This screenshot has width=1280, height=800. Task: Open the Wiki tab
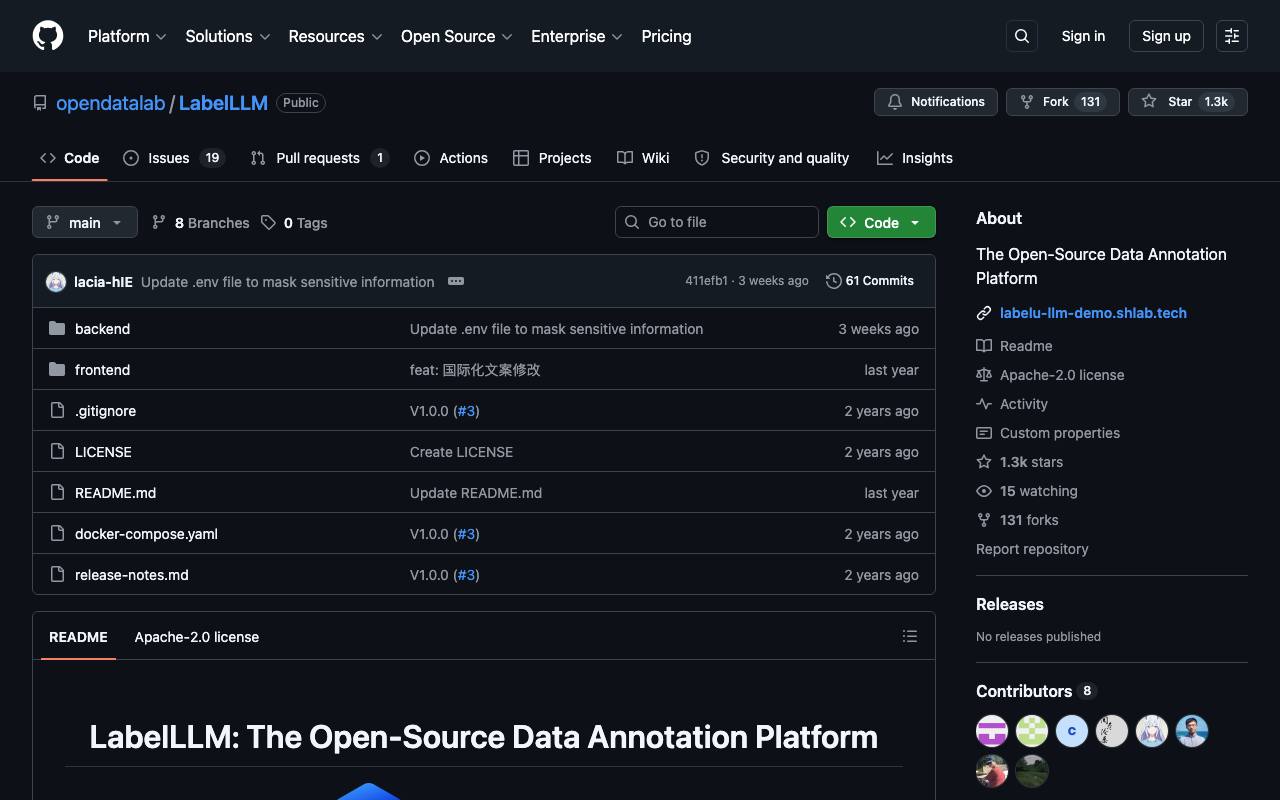(643, 158)
